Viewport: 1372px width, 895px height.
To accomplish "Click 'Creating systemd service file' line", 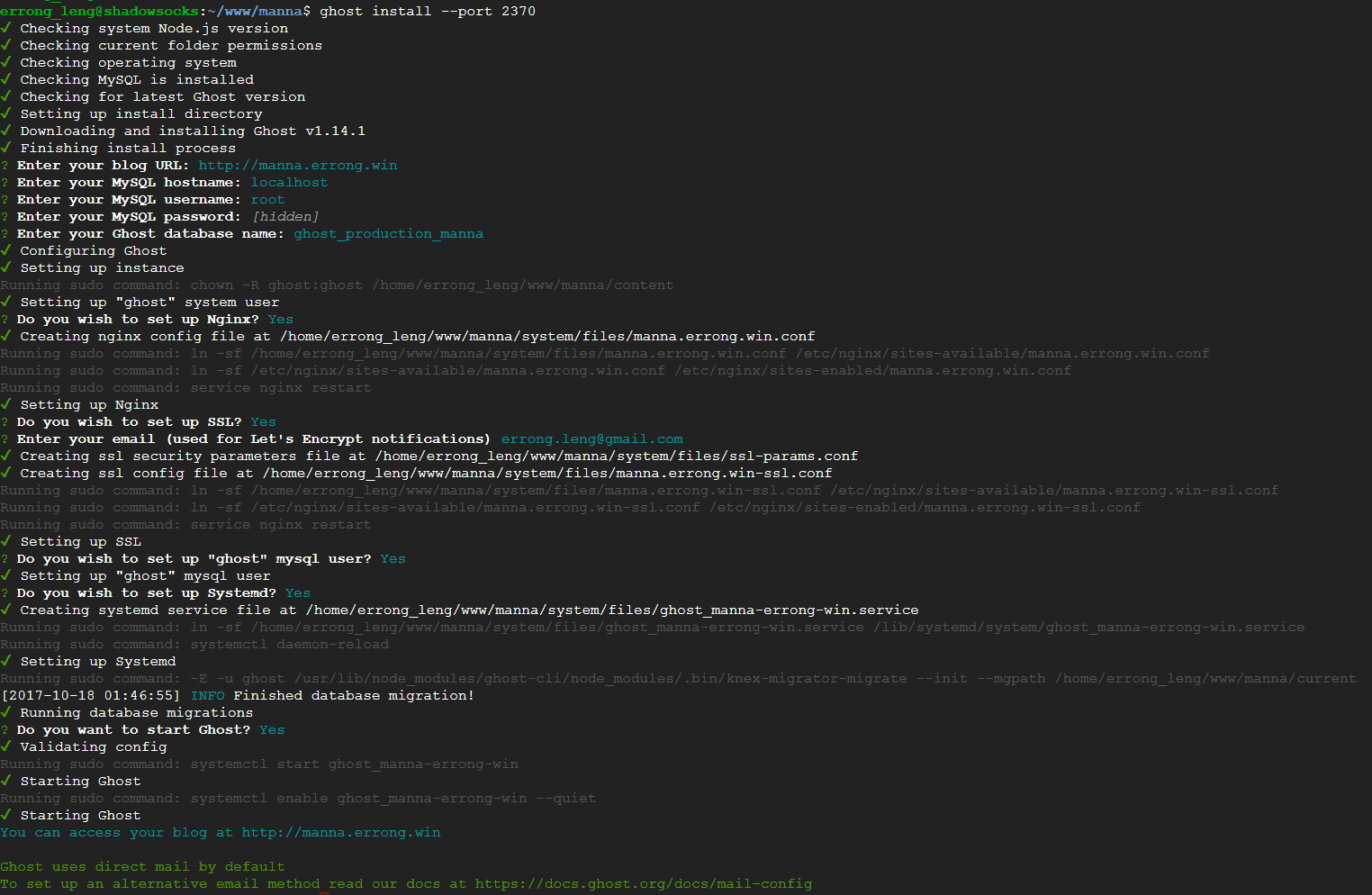I will (x=460, y=610).
